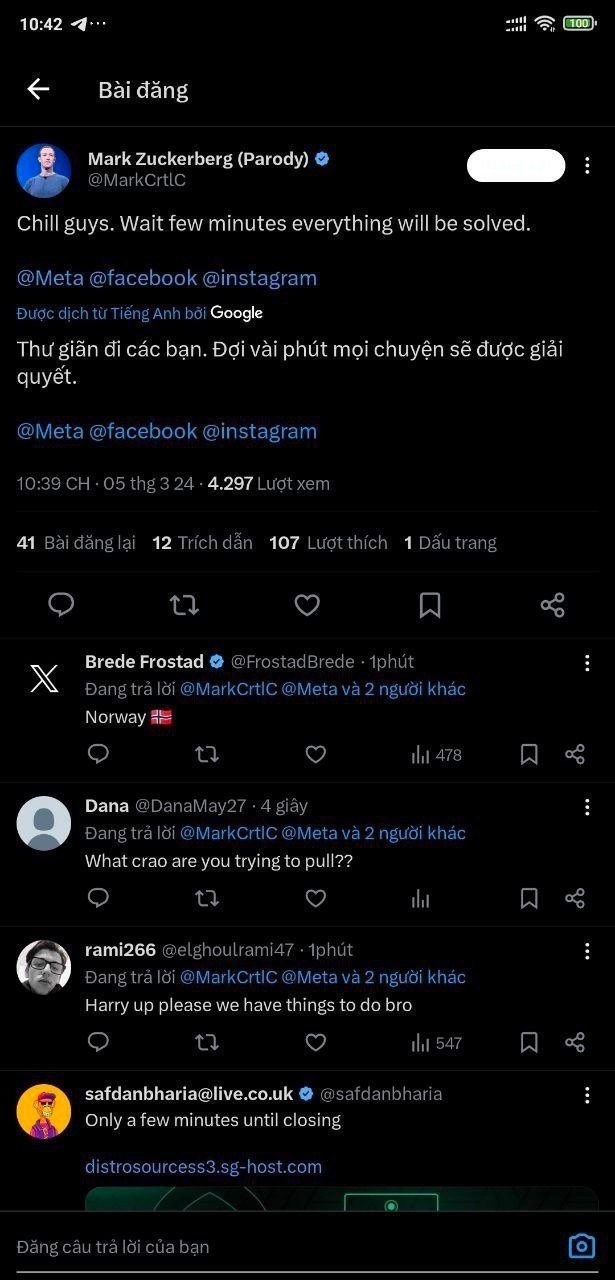Open options menu on Brede Frostad's reply

587,663
